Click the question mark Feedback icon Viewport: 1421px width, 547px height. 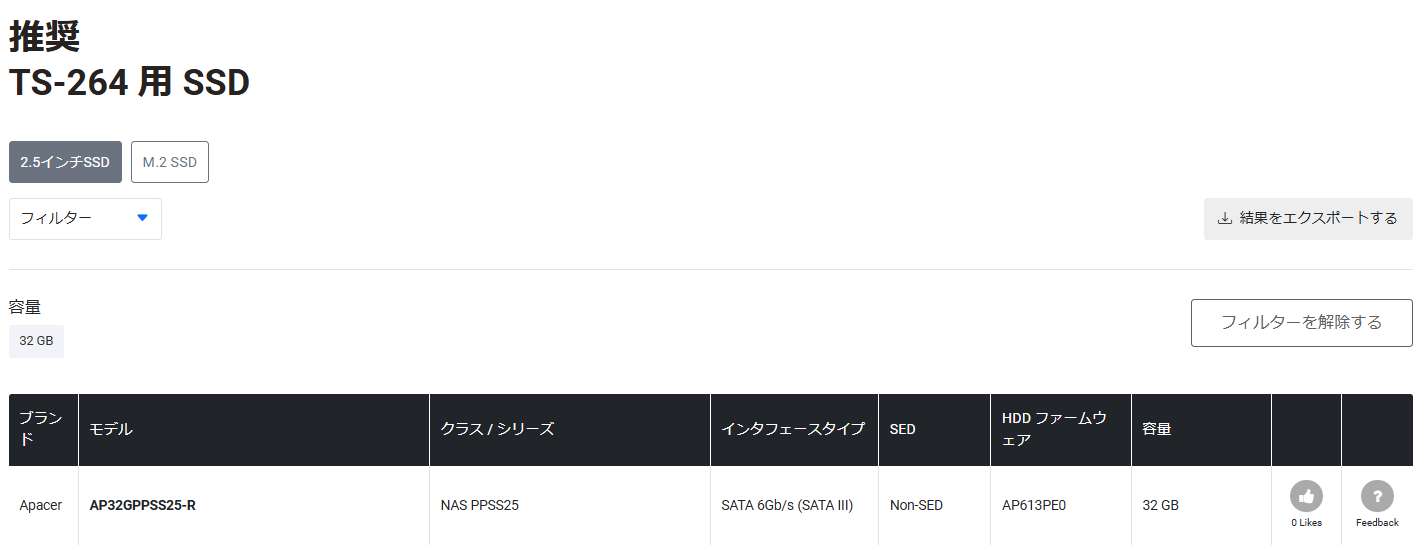pos(1377,496)
